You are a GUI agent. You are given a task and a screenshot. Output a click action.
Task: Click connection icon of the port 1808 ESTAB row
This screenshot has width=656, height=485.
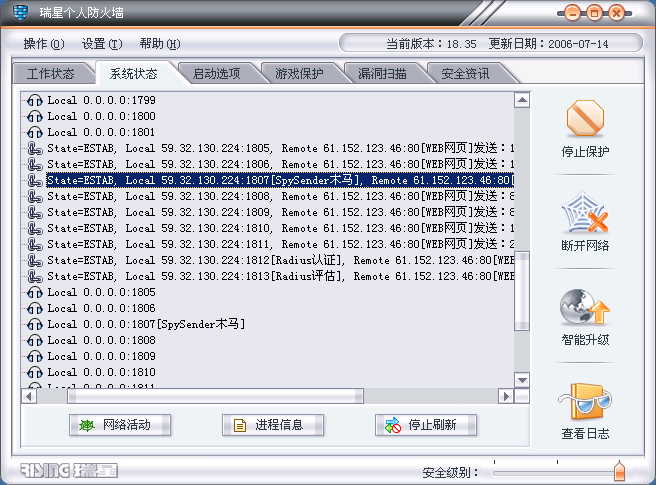pyautogui.click(x=35, y=196)
